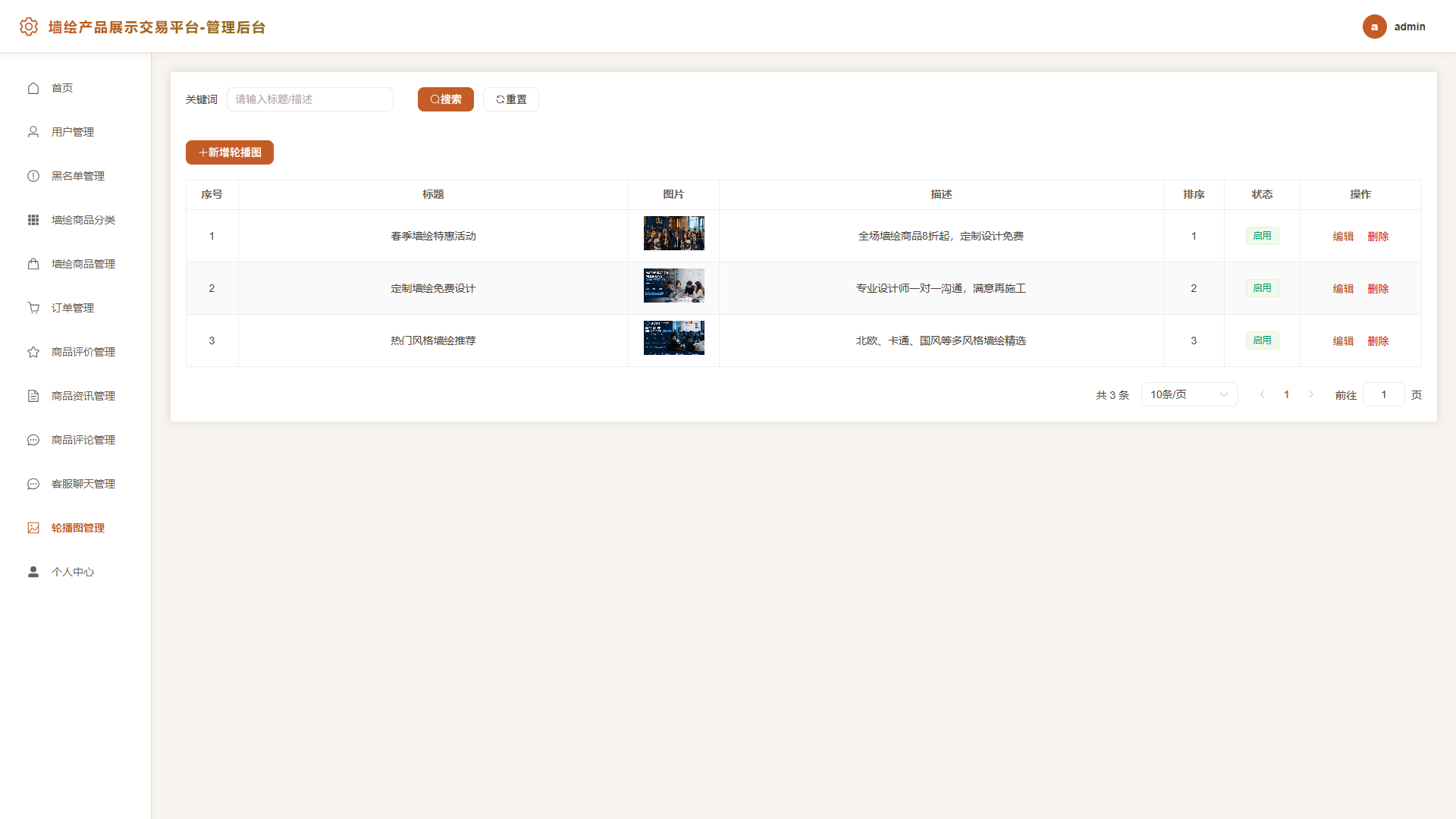Edit the 春季墙绘特惠活动 row
The image size is (1456, 819).
(x=1343, y=237)
